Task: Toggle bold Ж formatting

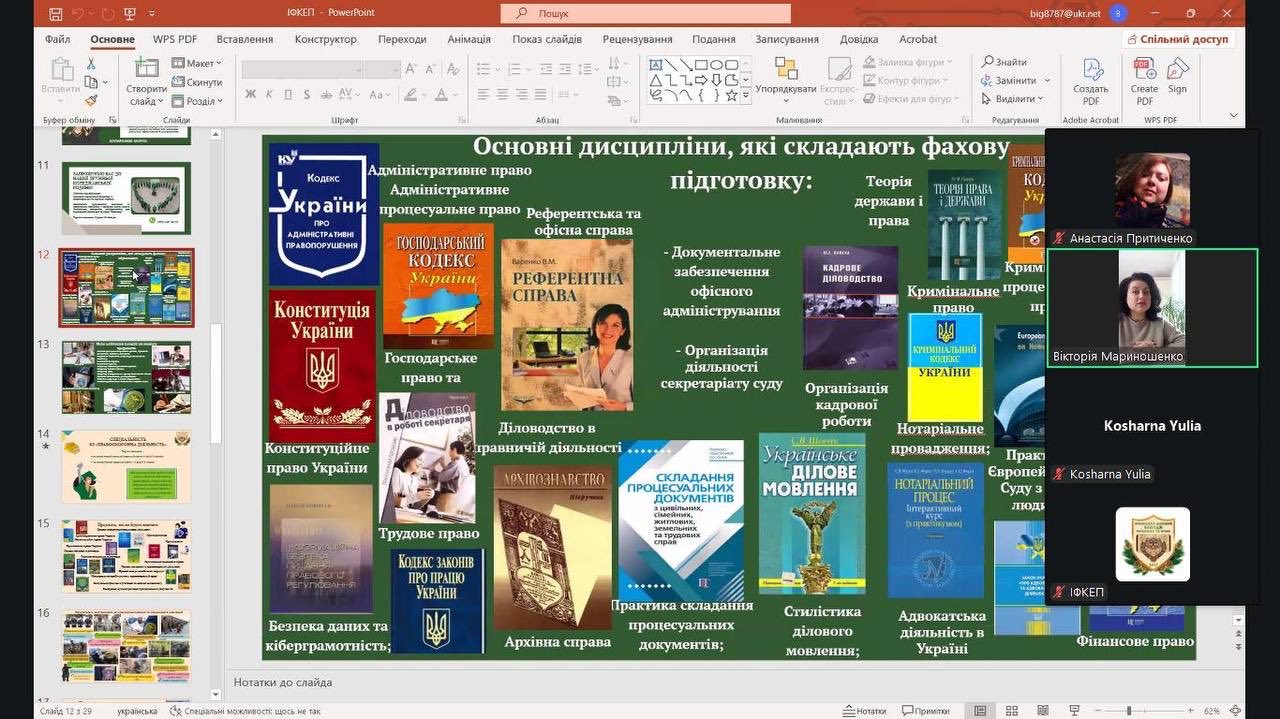Action: [250, 94]
